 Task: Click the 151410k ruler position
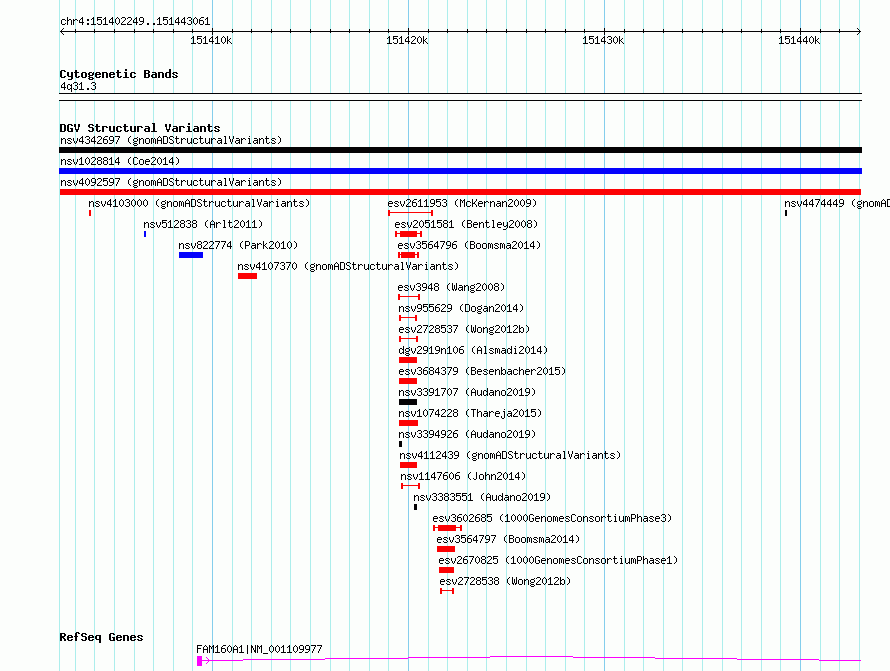coord(211,40)
